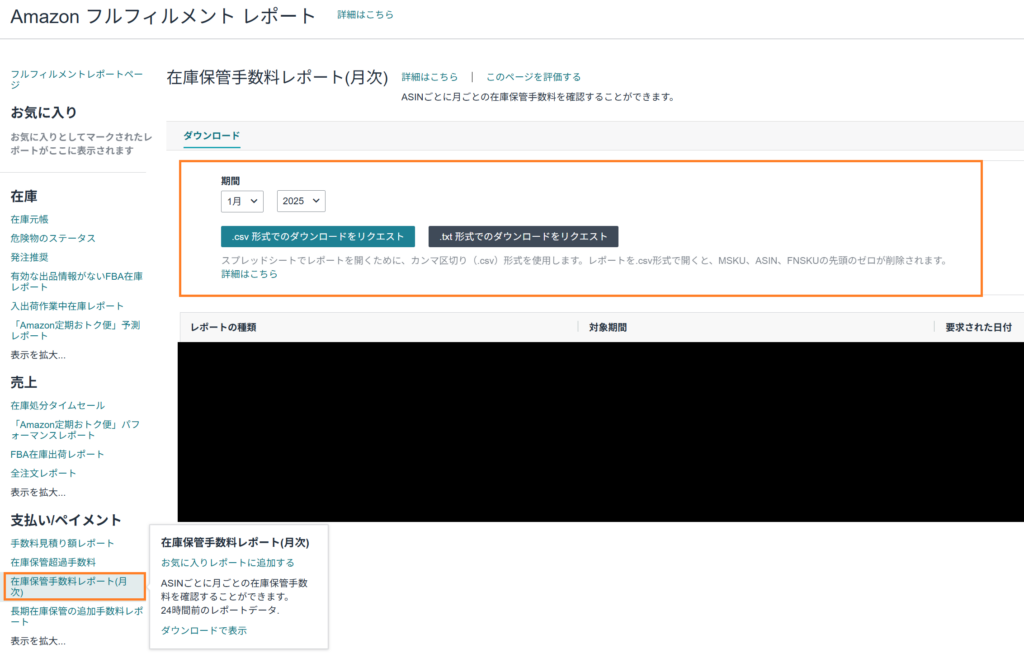Open FBA在庫出荷レポート
Screen dimensions: 1024x653
[x=57, y=454]
